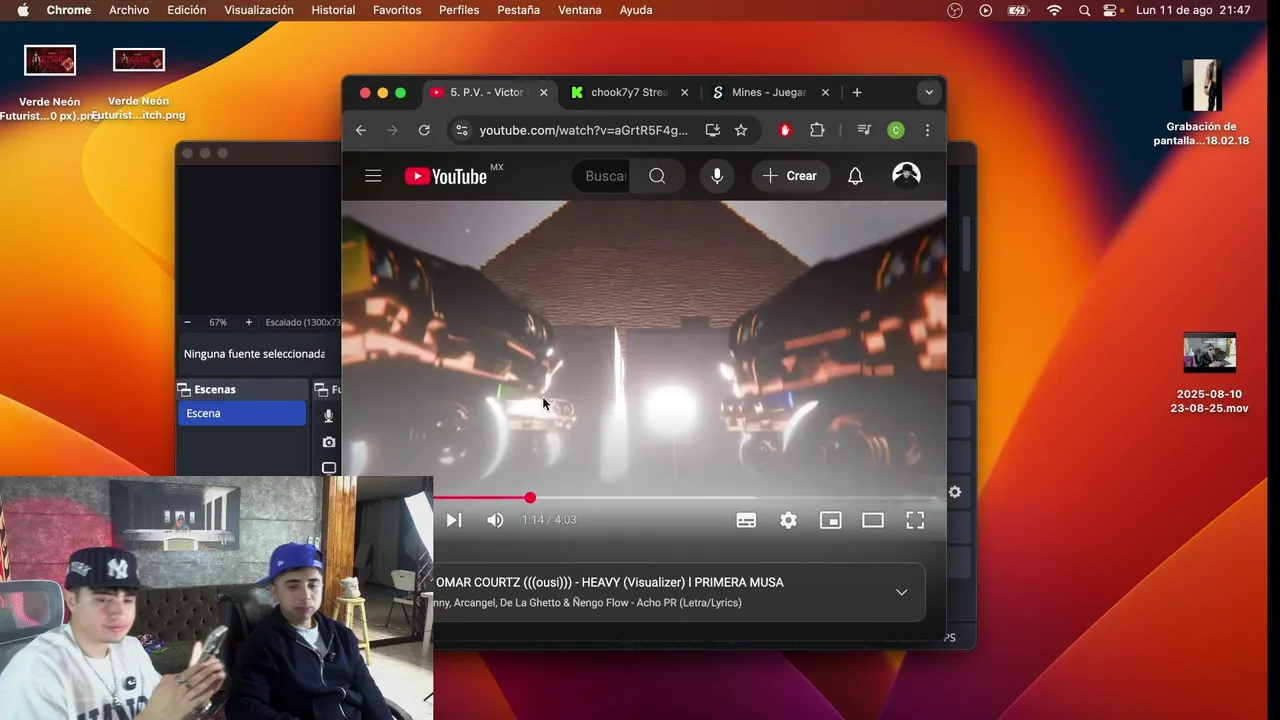
Task: Open Chrome's three-dot menu
Action: (x=927, y=130)
